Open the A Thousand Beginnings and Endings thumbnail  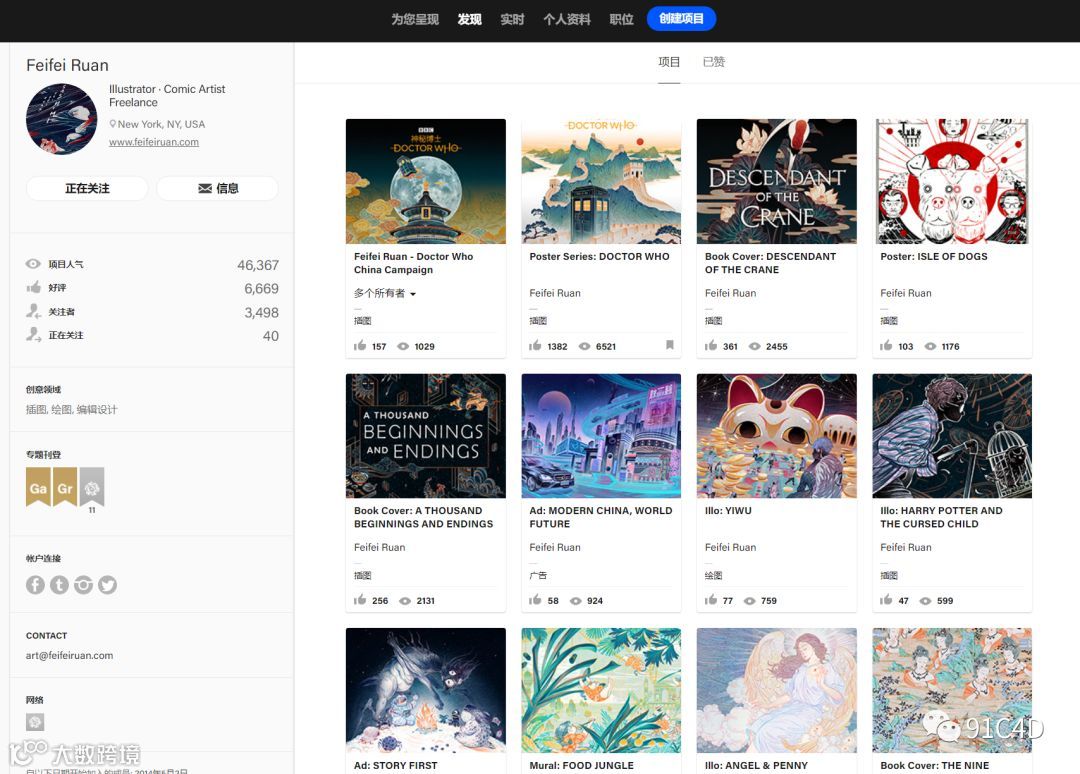[x=426, y=436]
